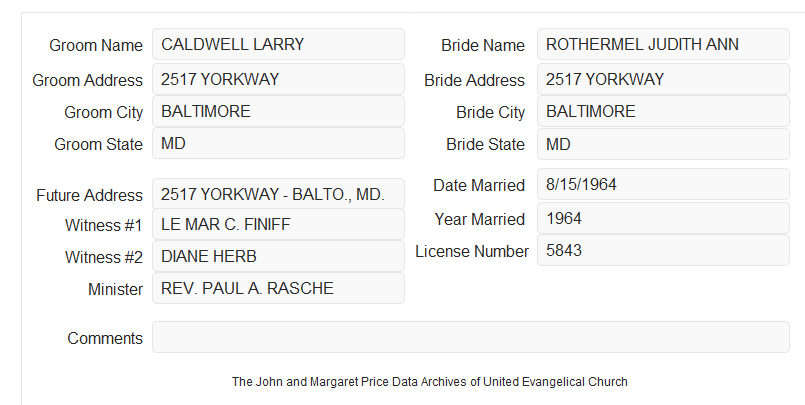Click the Bride City field
The height and width of the screenshot is (405, 805).
pos(663,111)
